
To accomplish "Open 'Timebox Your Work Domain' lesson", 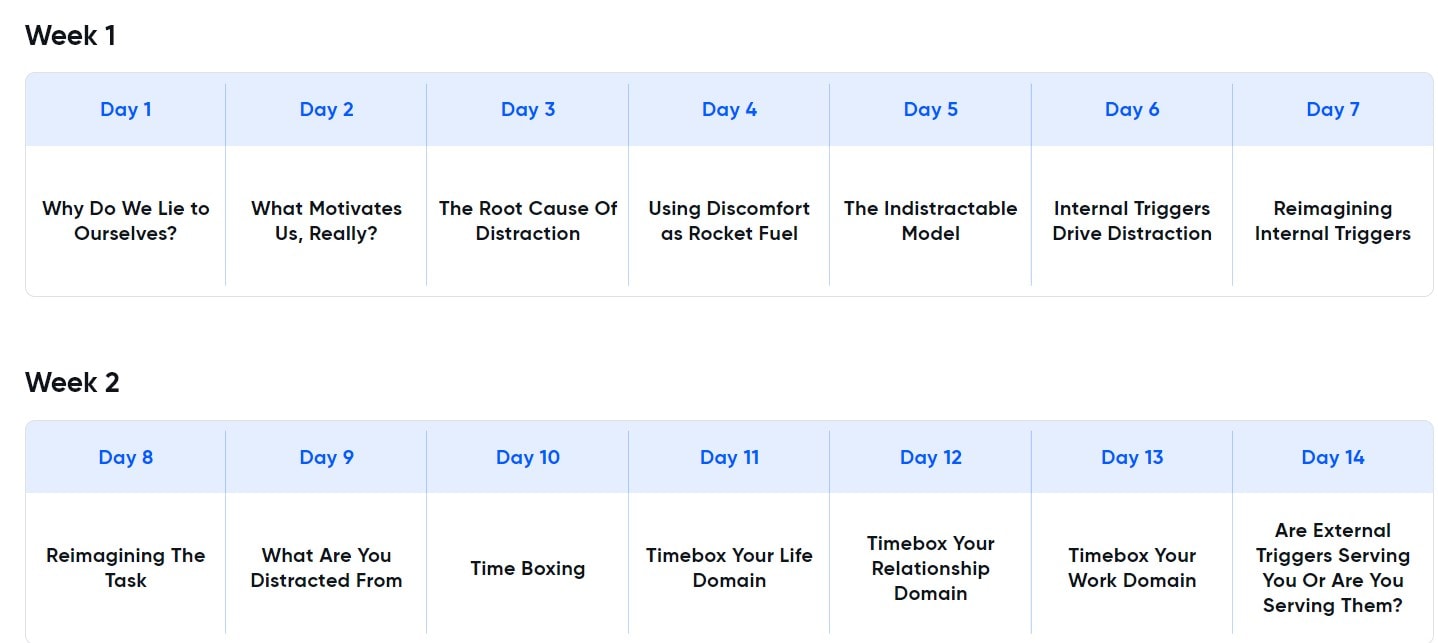I will coord(1132,568).
